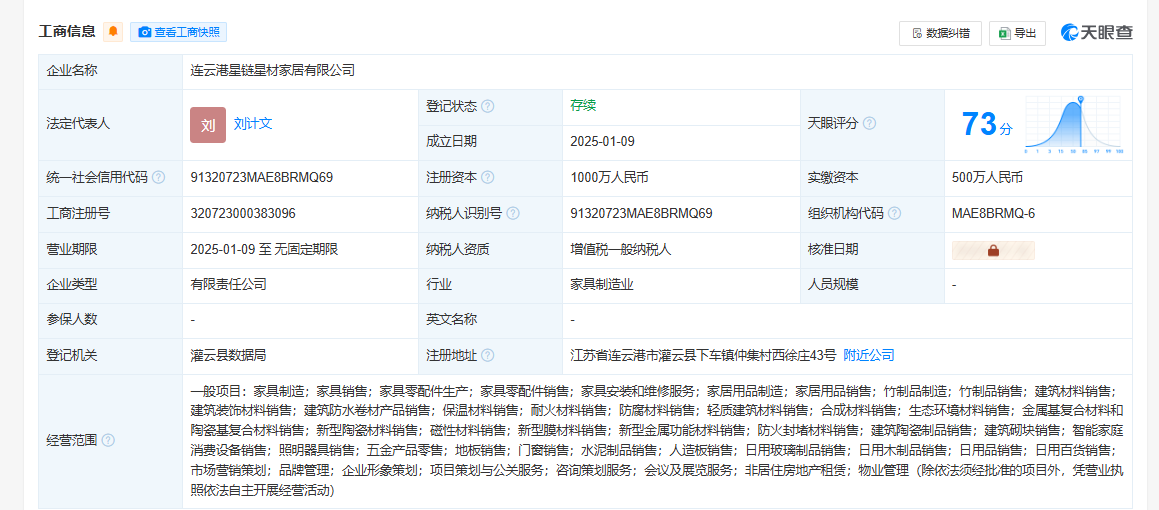This screenshot has width=1159, height=510.
Task: Select registration authority 灌云县数据局
Action: (x=228, y=356)
